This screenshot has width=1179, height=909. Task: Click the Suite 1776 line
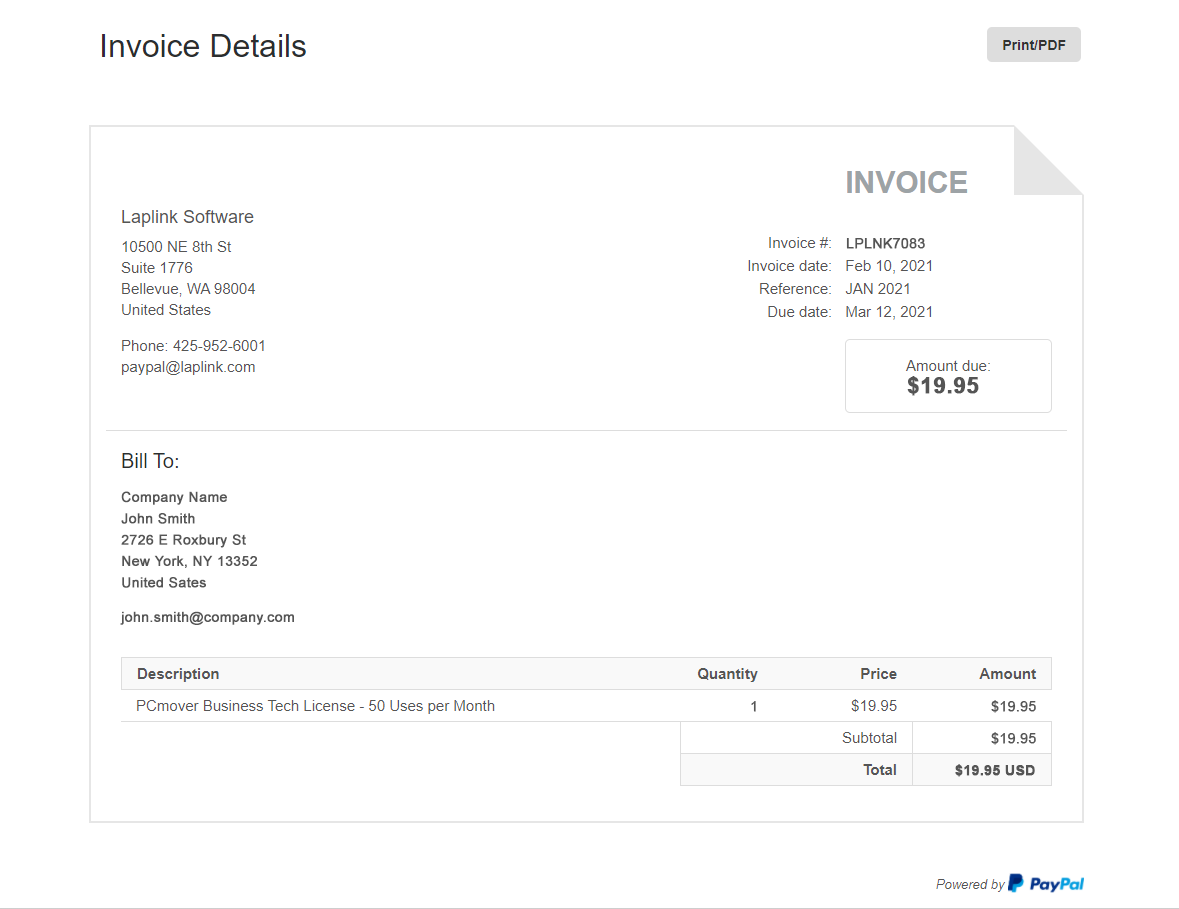tap(157, 268)
